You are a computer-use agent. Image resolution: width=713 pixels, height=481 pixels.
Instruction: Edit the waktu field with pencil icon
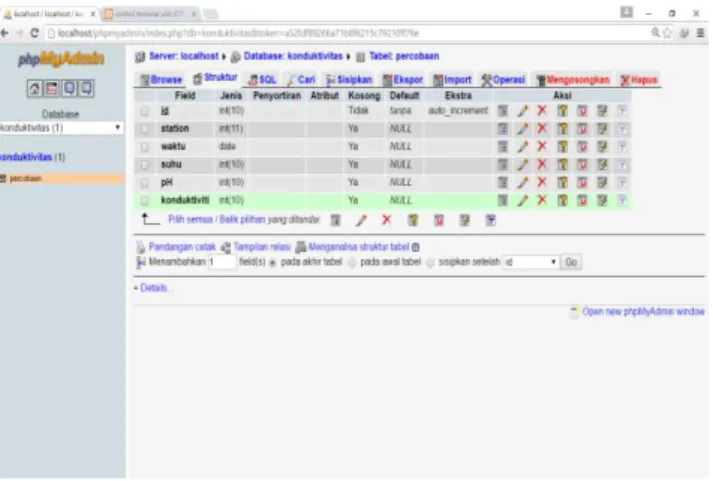coord(522,147)
